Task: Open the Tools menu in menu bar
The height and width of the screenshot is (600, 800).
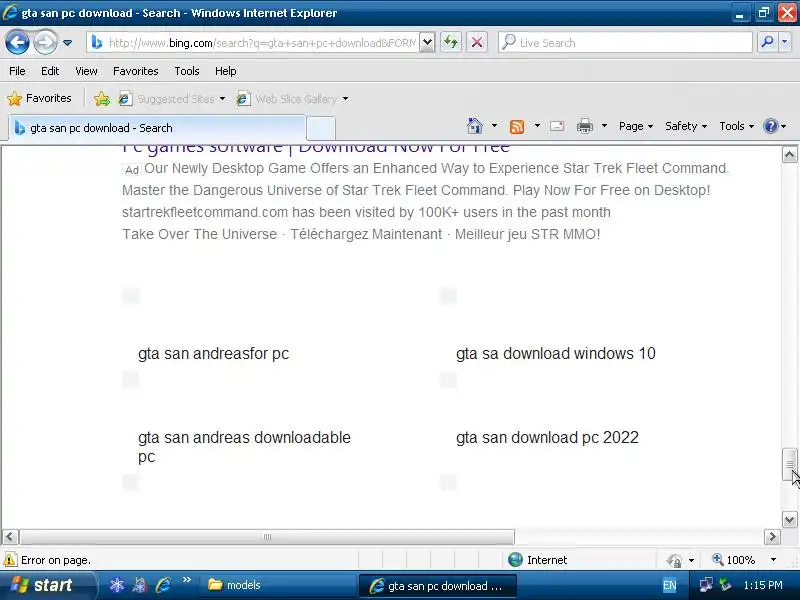Action: pos(187,71)
